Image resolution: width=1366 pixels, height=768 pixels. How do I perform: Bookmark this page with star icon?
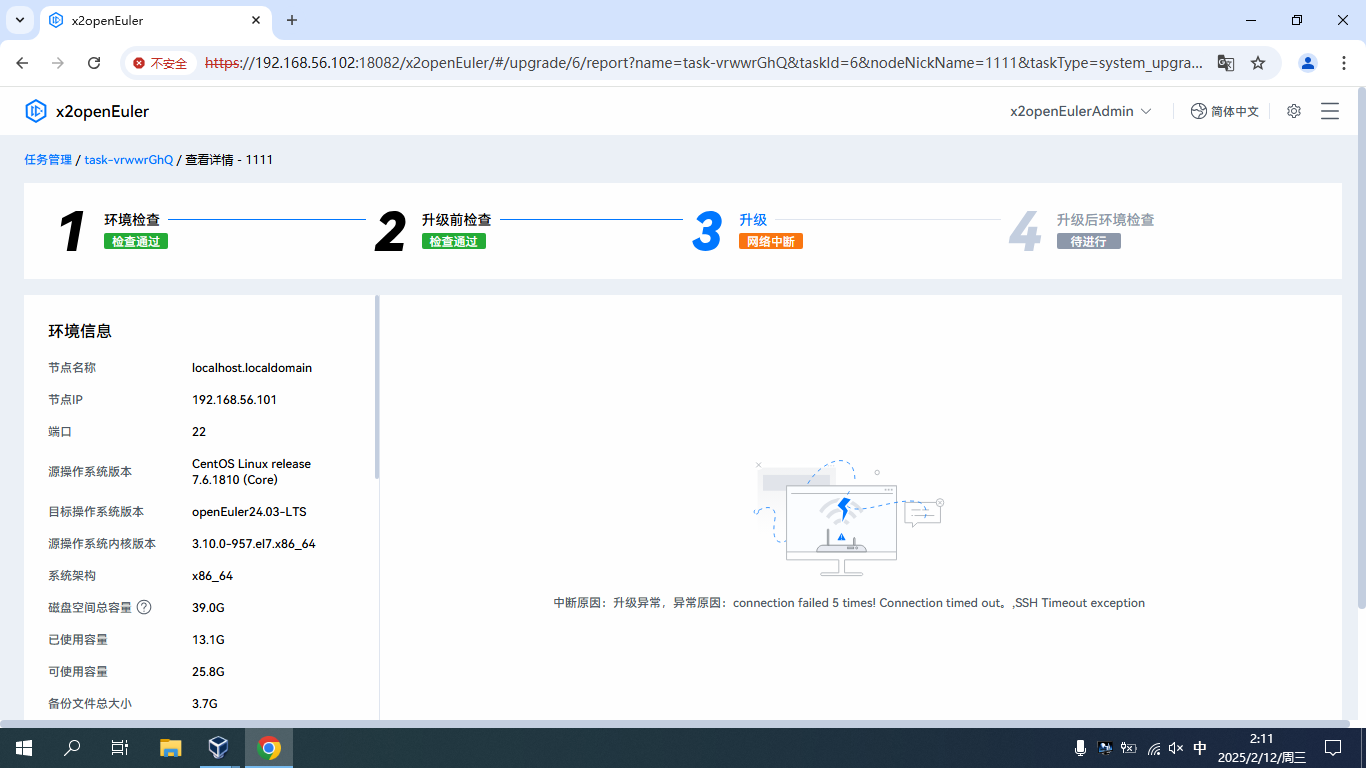pos(1258,63)
